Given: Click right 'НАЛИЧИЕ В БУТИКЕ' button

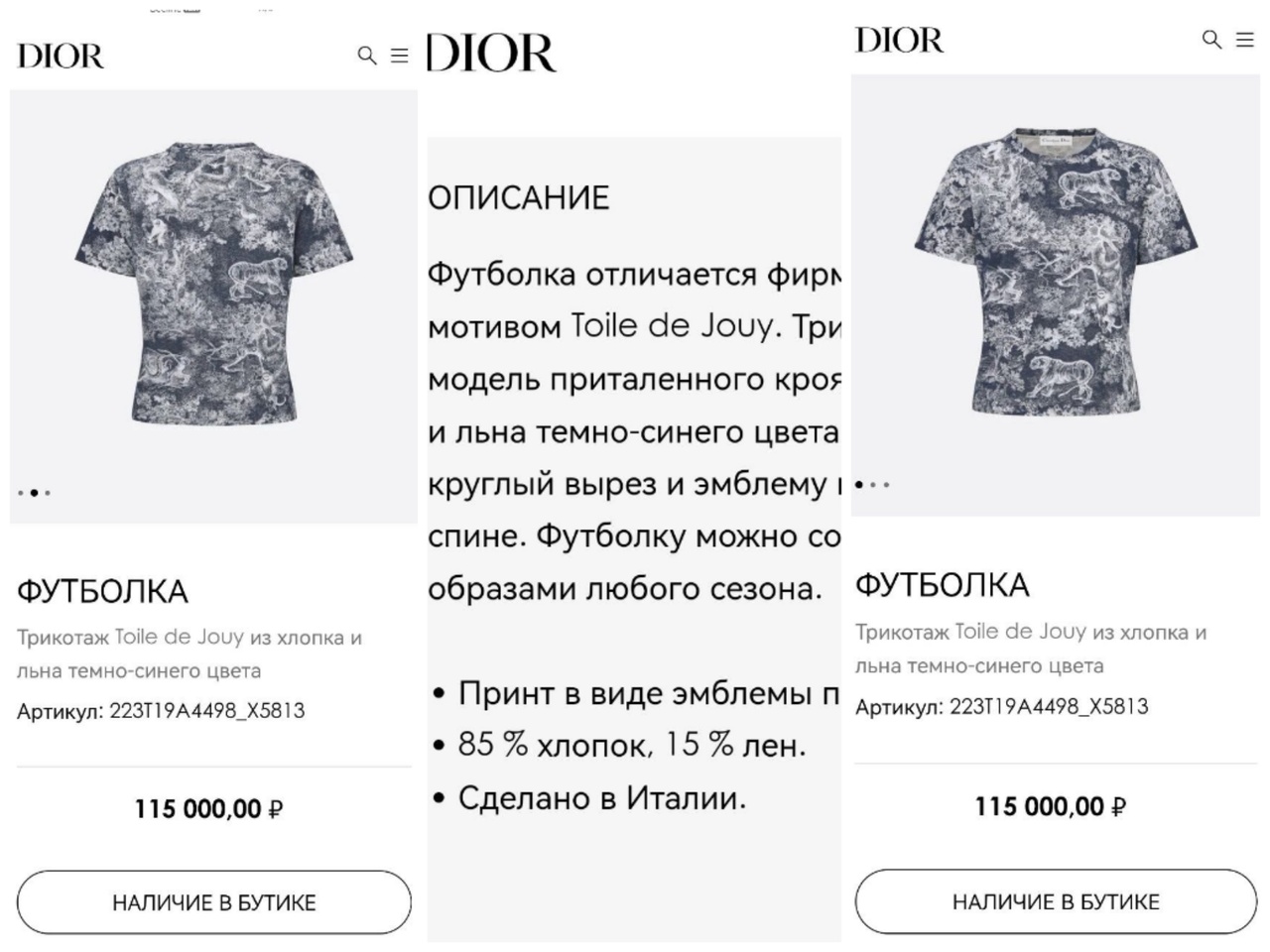Looking at the screenshot, I should (1056, 901).
